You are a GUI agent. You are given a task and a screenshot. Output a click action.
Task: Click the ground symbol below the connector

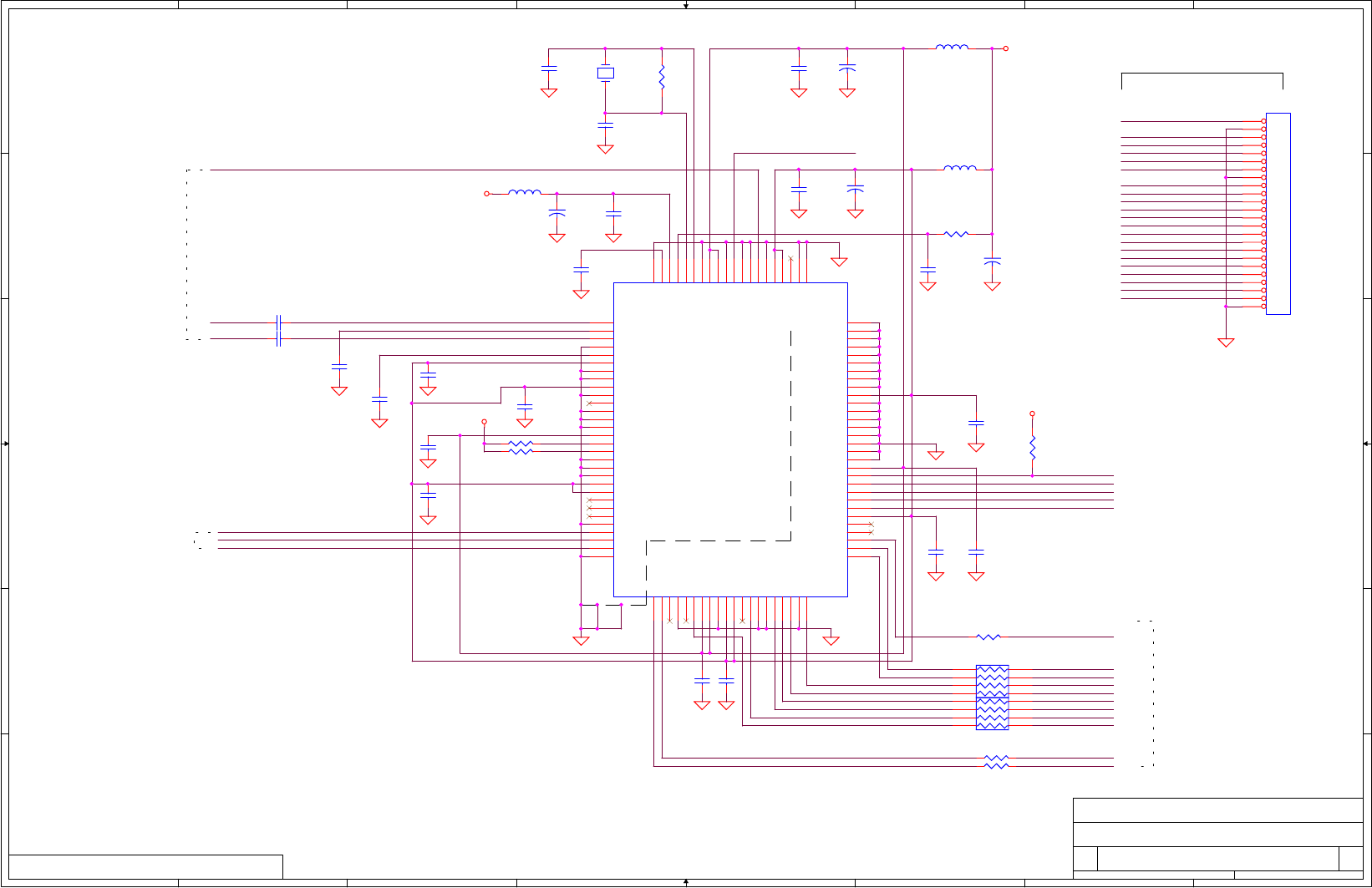[x=1226, y=343]
